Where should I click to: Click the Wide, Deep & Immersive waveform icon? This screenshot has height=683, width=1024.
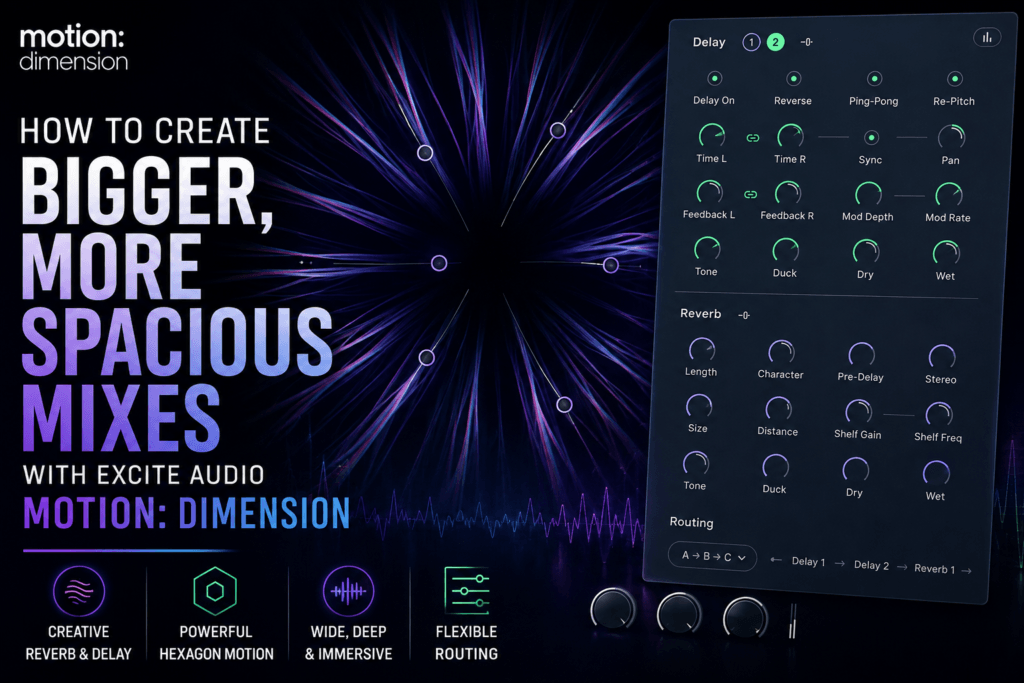(349, 592)
